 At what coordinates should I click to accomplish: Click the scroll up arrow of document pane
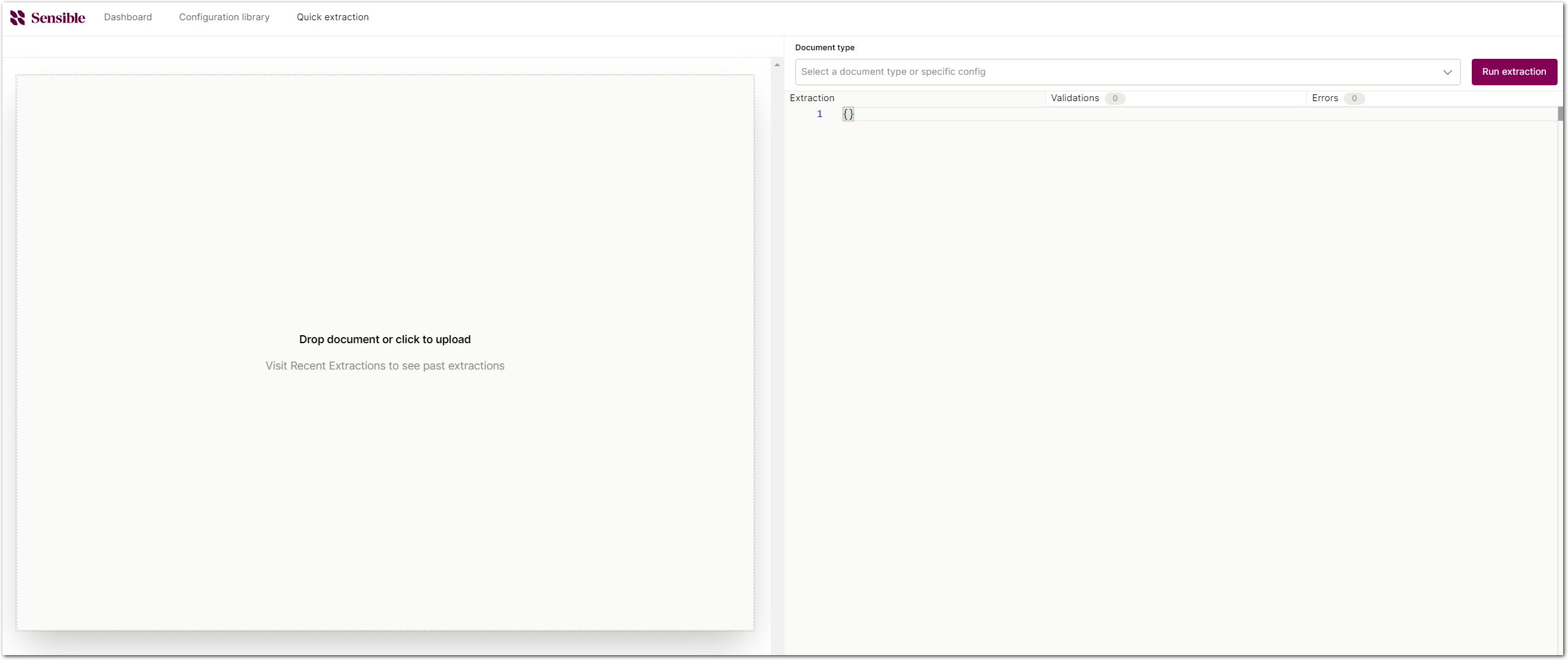776,64
